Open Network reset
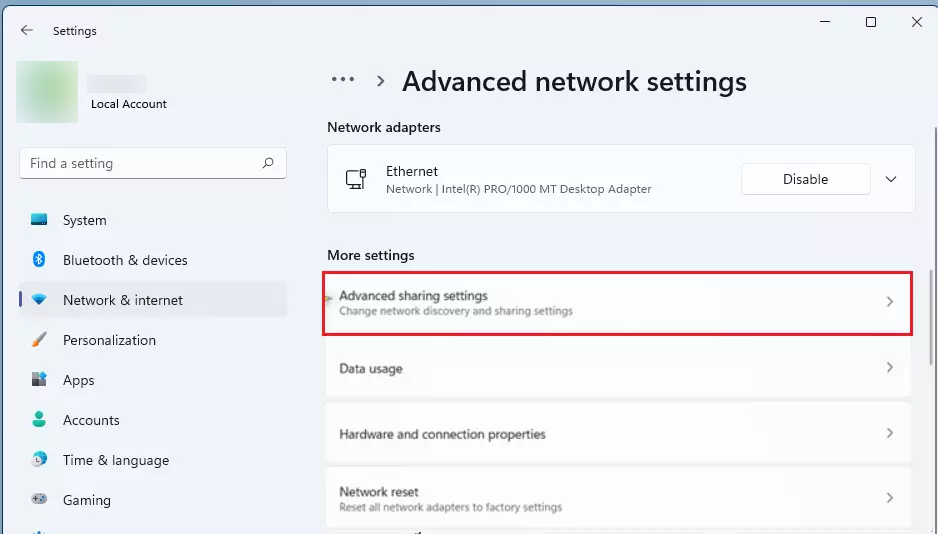Image resolution: width=938 pixels, height=534 pixels. tap(618, 499)
